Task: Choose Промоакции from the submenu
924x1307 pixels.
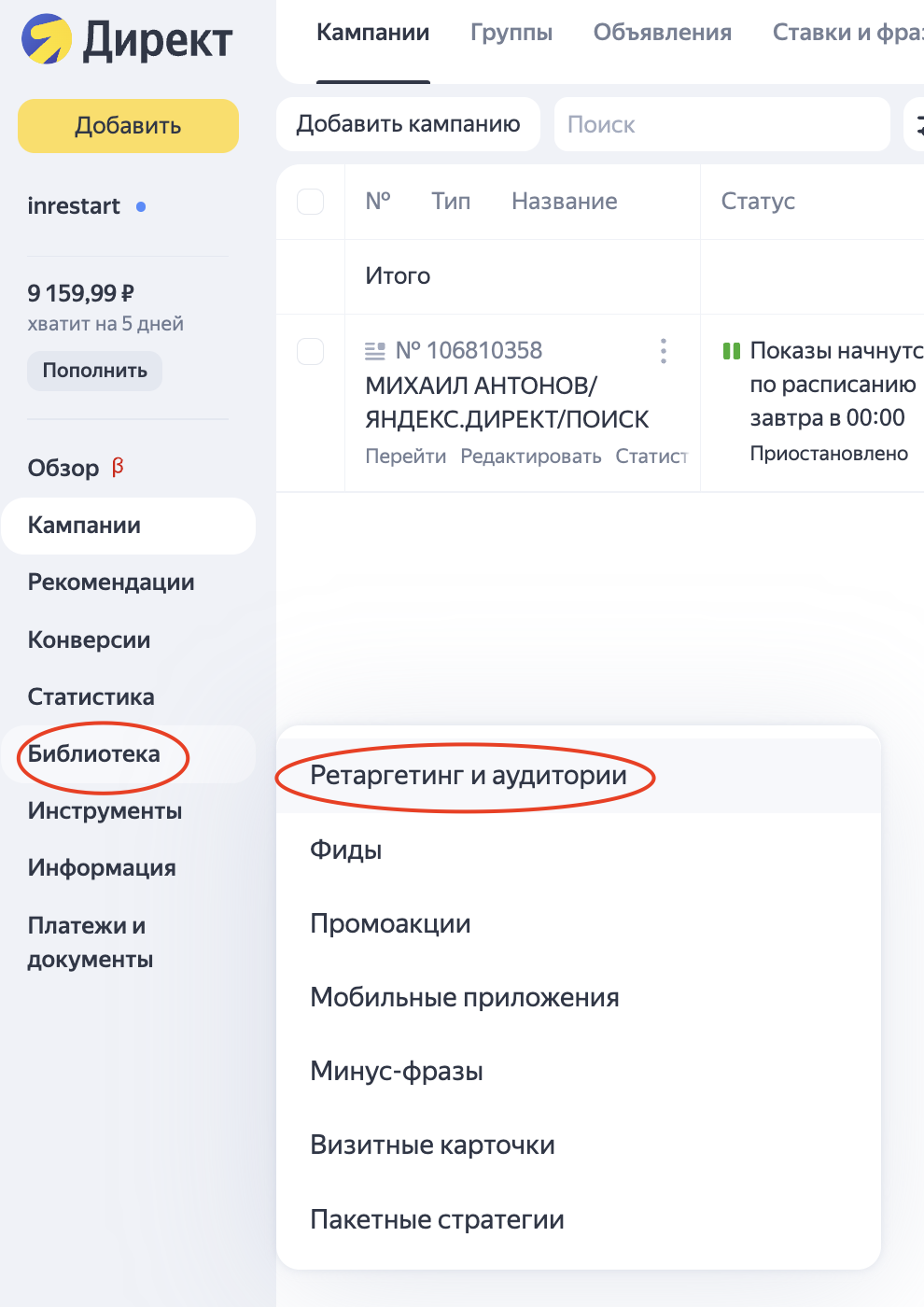Action: pyautogui.click(x=579, y=923)
